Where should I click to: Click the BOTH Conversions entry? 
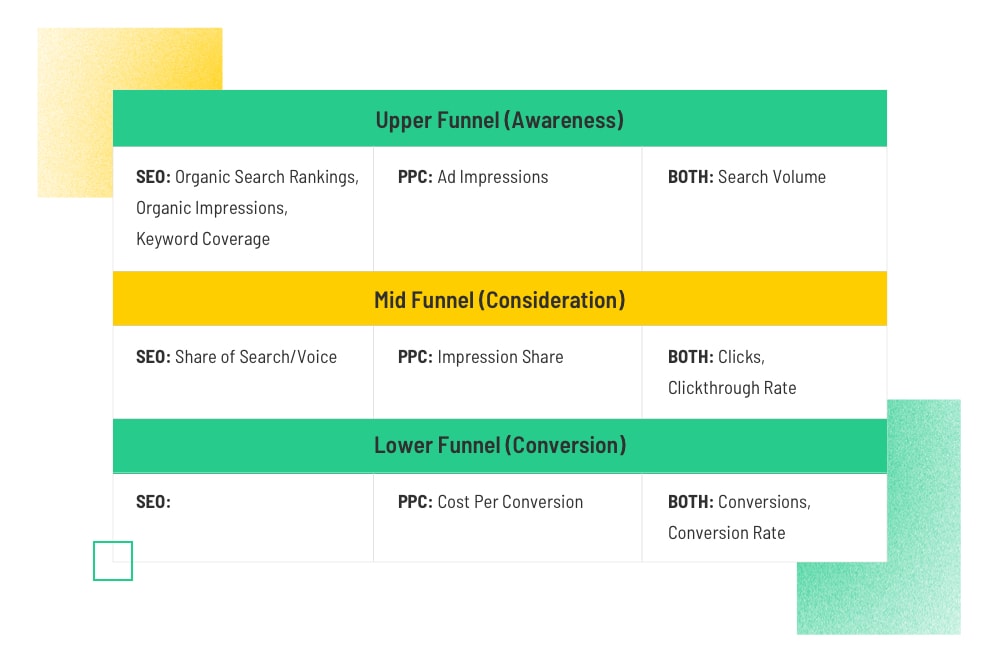click(739, 502)
